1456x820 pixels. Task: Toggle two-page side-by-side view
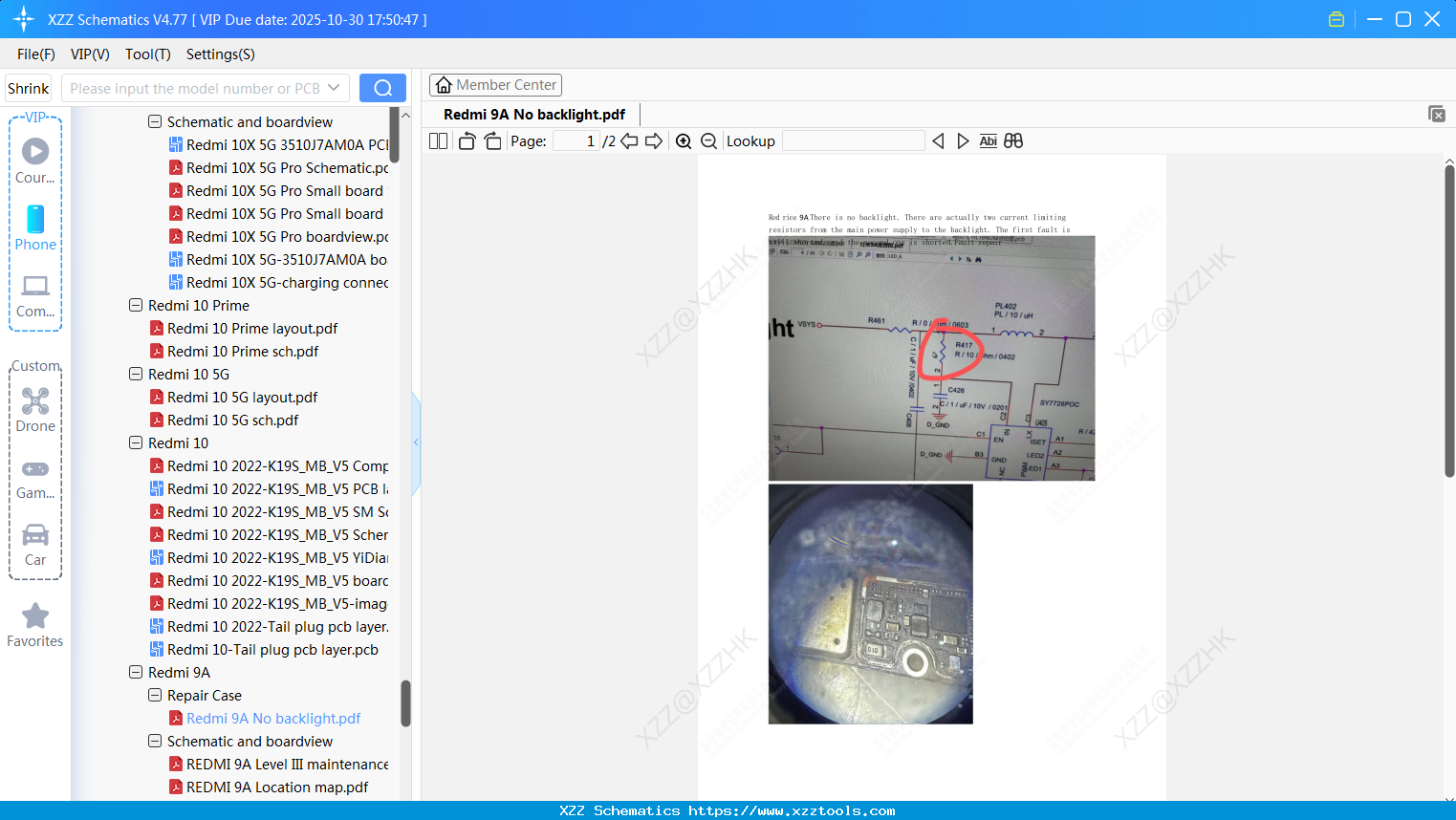click(438, 141)
